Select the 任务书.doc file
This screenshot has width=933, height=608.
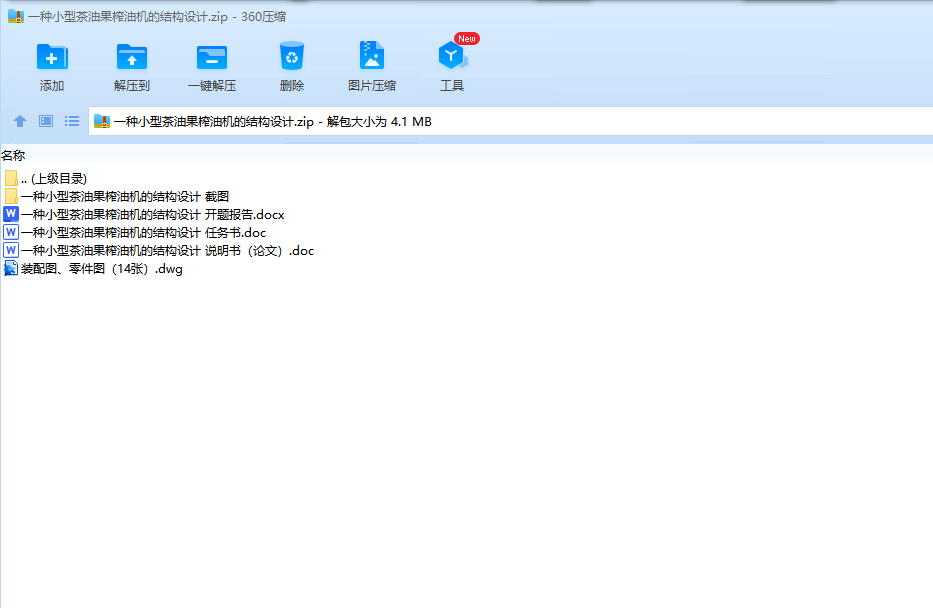pos(134,233)
